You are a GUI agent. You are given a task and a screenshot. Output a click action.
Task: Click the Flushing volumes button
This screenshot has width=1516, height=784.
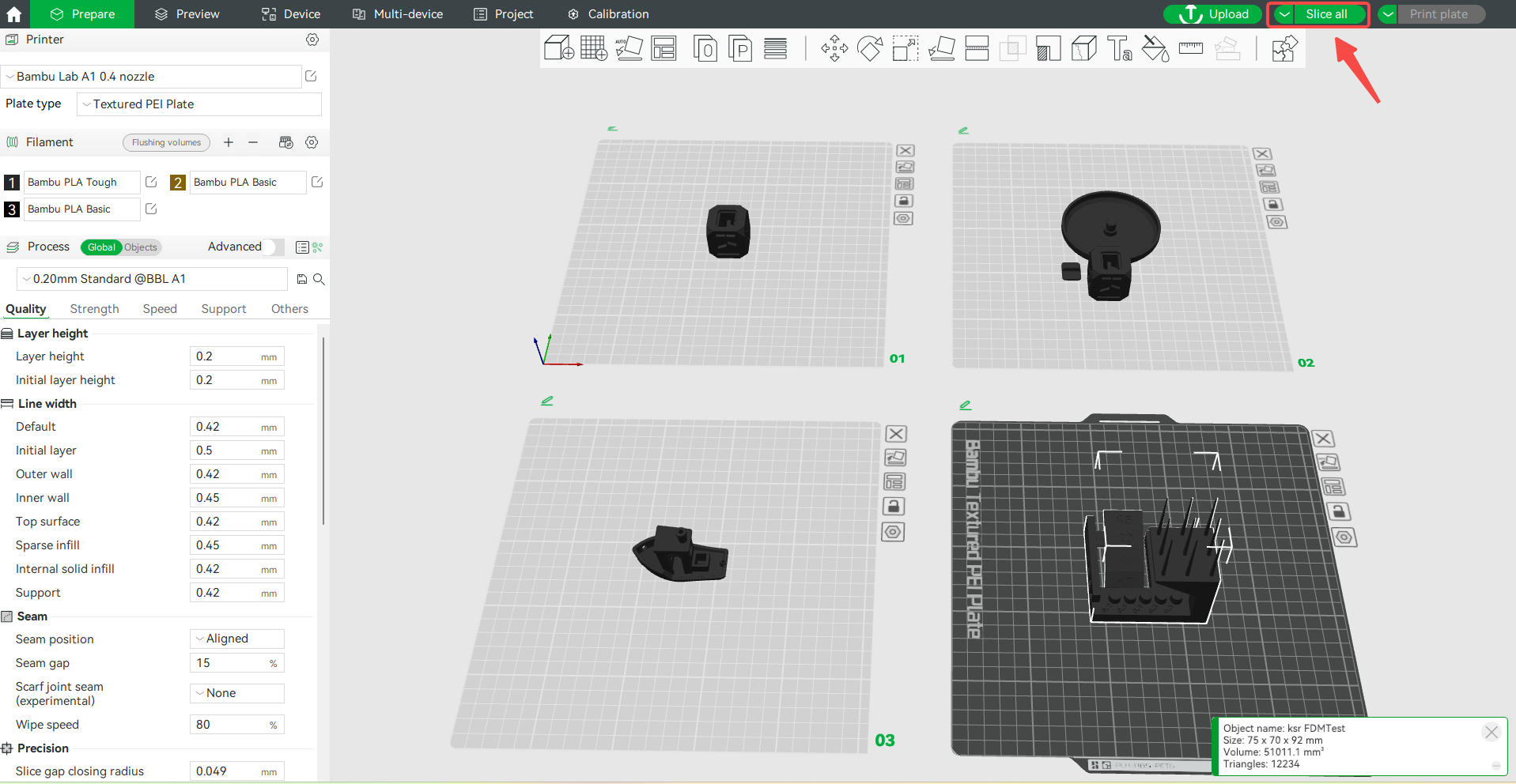166,142
